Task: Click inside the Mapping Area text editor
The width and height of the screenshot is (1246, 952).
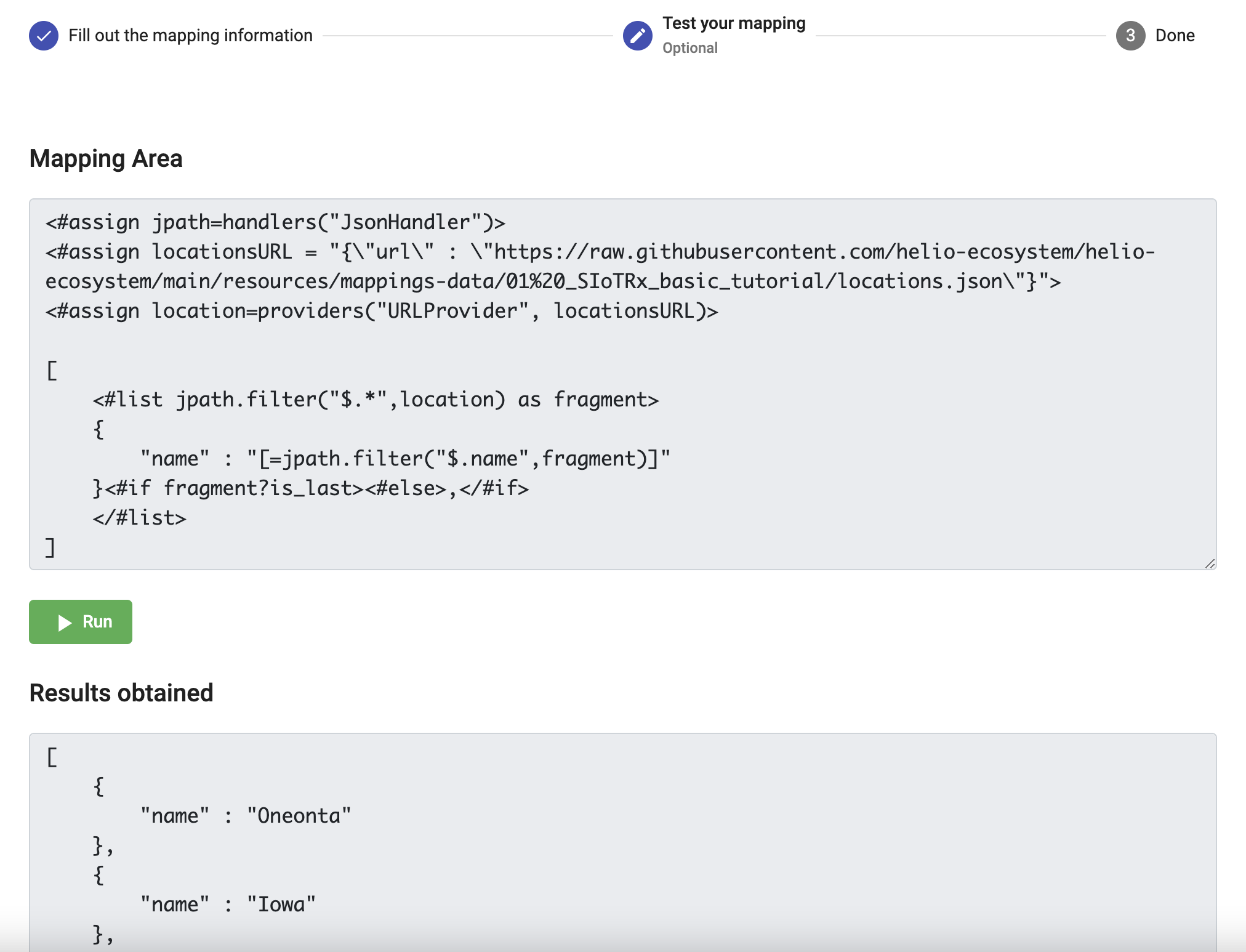Action: [623, 384]
